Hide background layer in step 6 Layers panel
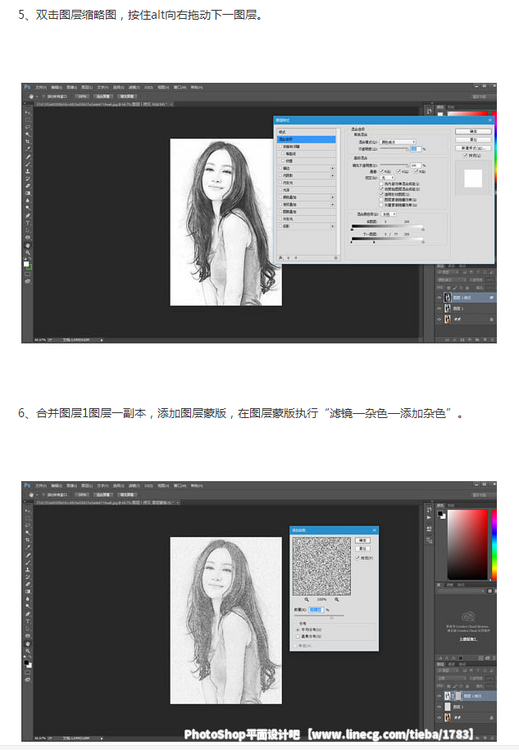 pos(439,717)
